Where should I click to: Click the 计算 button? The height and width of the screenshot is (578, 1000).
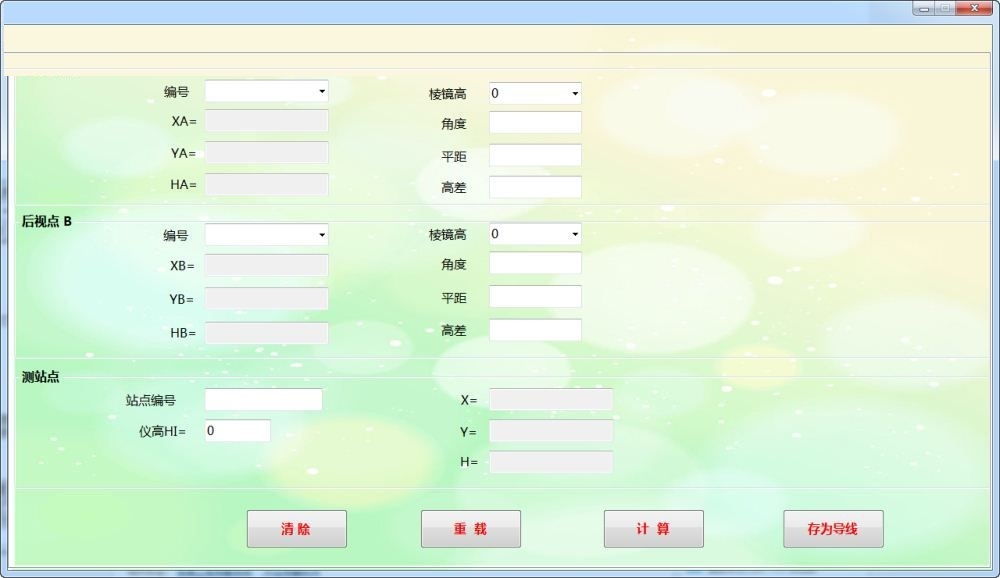coord(654,529)
